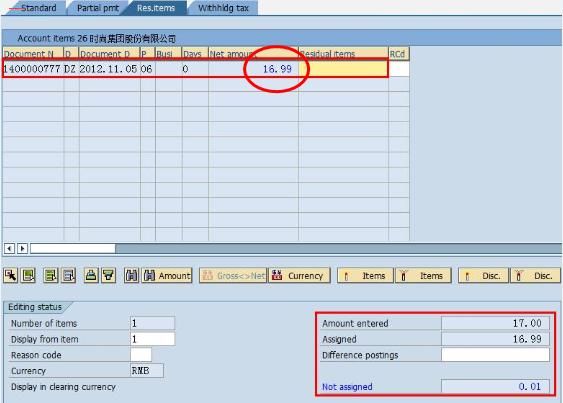Click the select/choose cursor icon in toolbar
Image resolution: width=563 pixels, height=403 pixels.
coord(11,275)
